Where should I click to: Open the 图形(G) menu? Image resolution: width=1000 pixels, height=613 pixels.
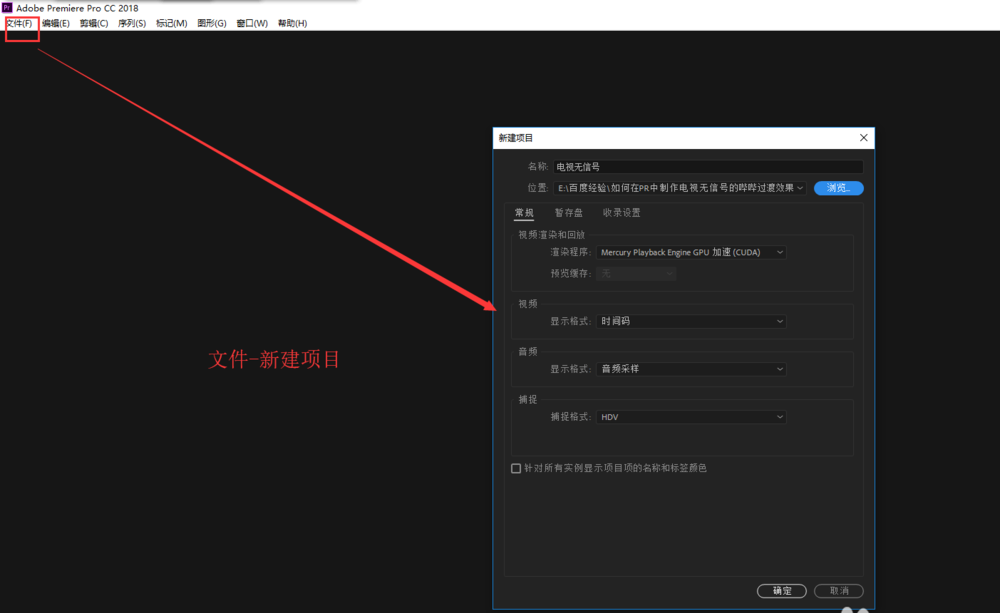210,23
